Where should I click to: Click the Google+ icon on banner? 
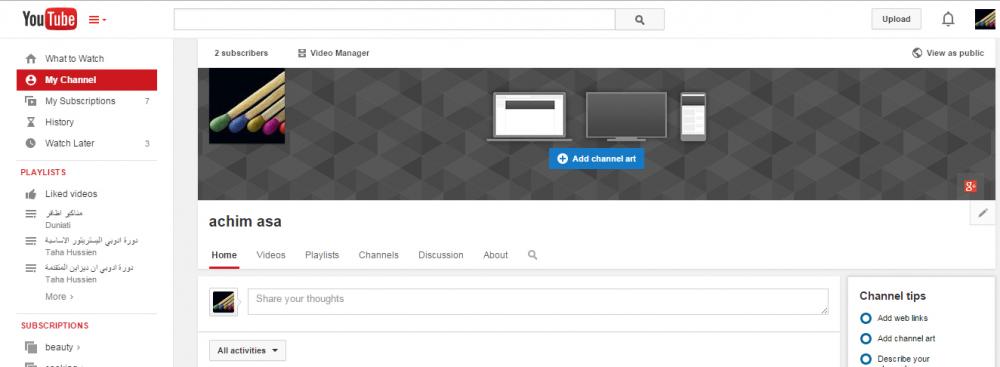970,186
